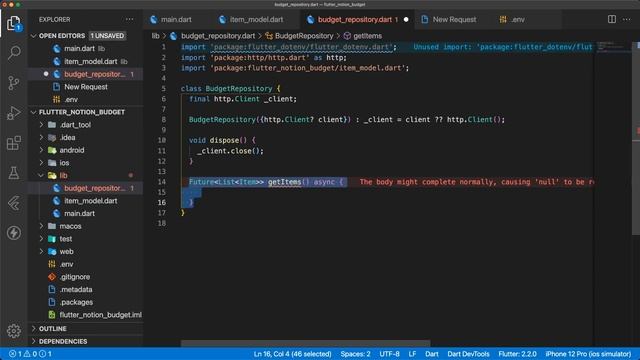This screenshot has height=360, width=640.
Task: Open the Run and Debug view
Action: click(14, 113)
